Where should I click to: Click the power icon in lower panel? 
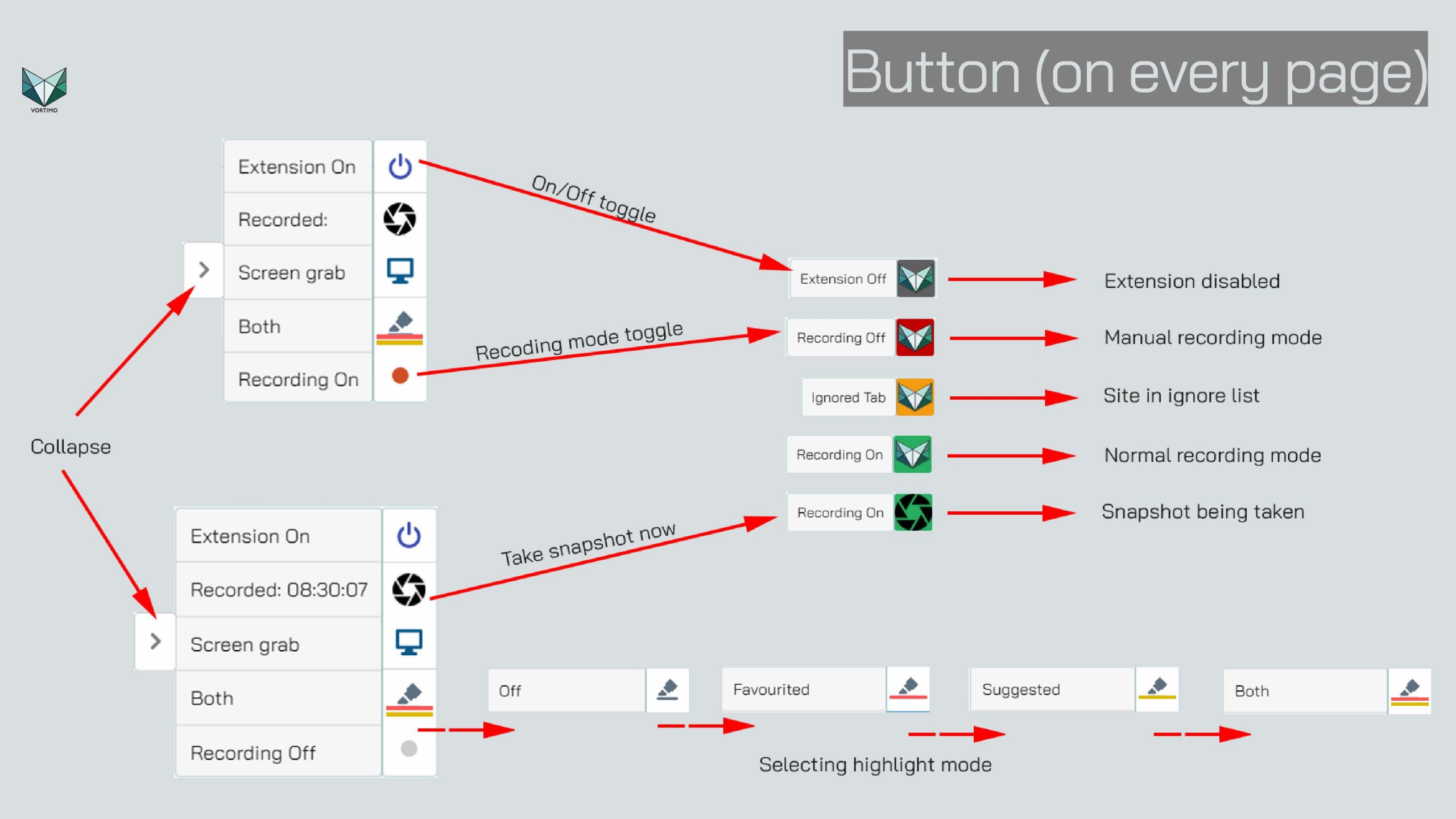[409, 535]
